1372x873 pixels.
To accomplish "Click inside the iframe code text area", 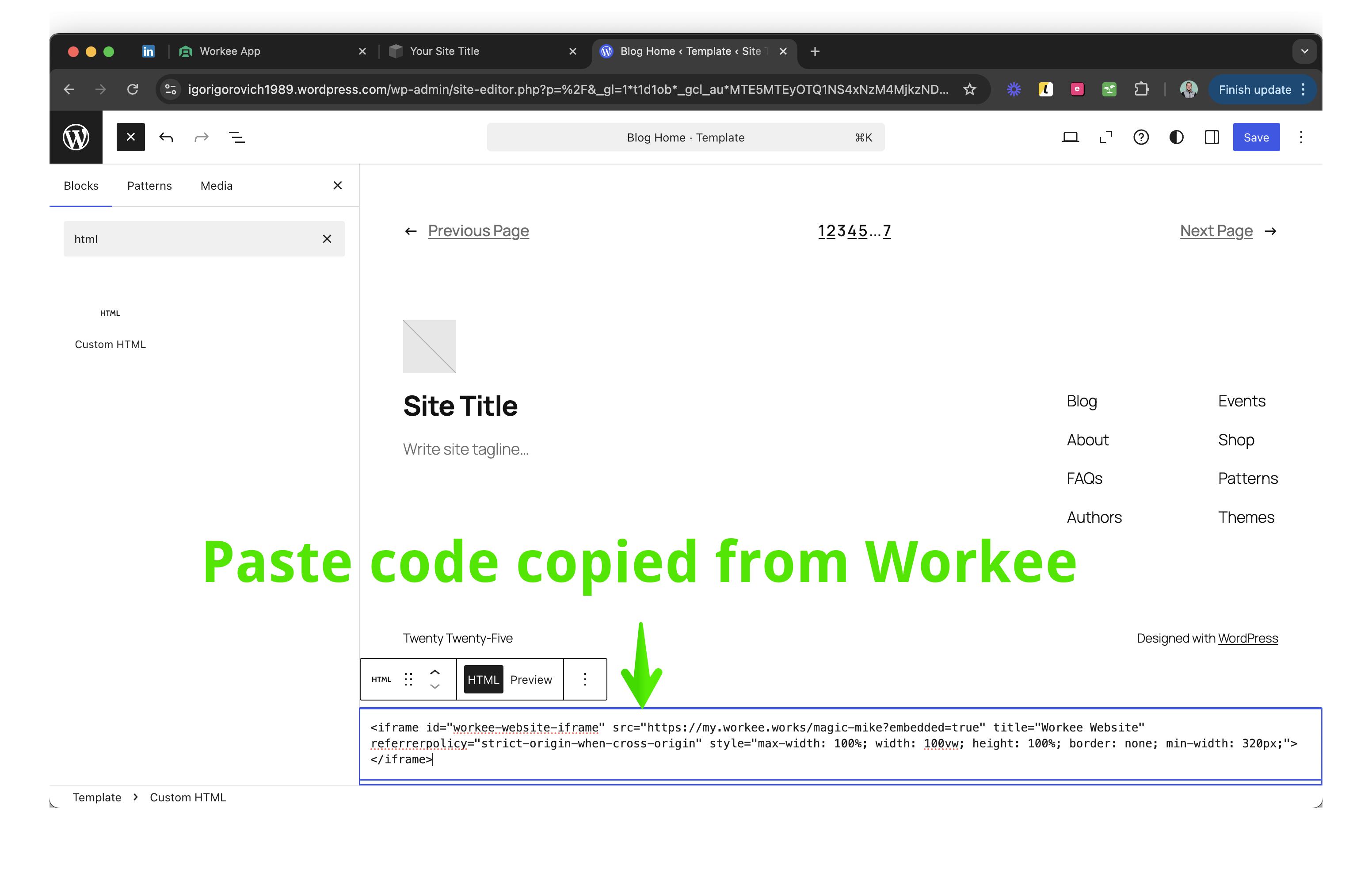I will pyautogui.click(x=840, y=743).
